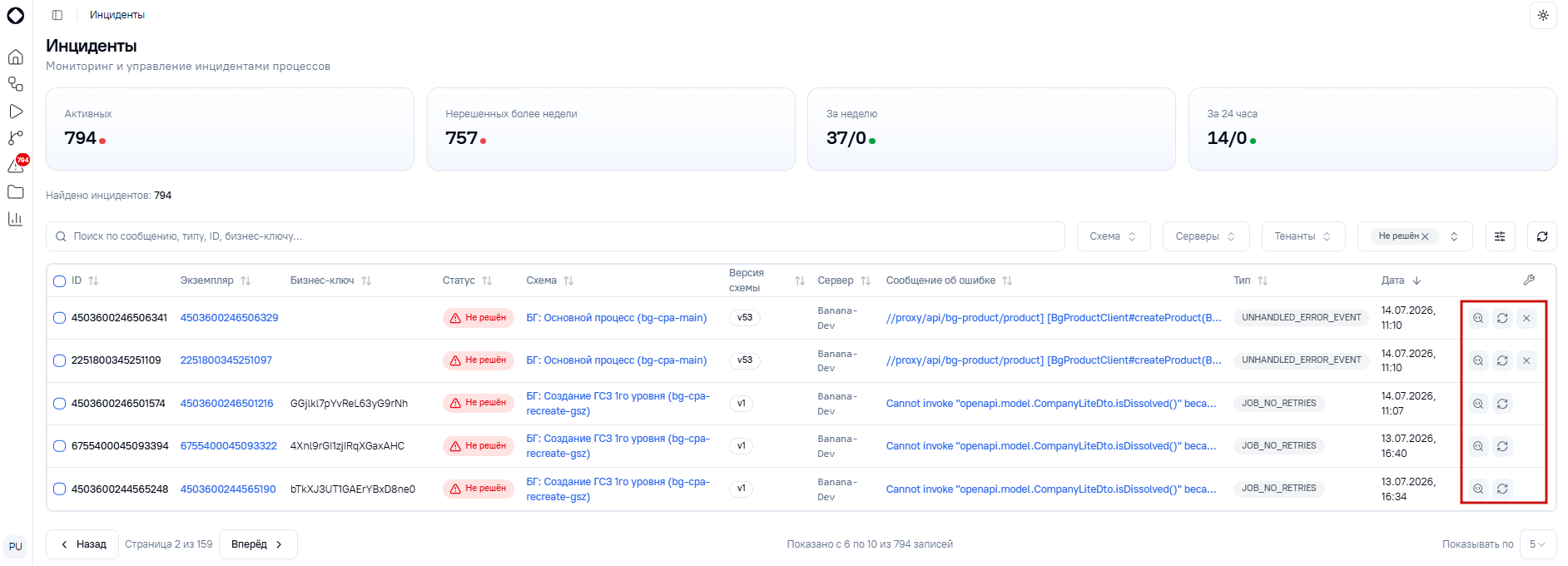Retry incident 4503600246501574

pos(1502,404)
